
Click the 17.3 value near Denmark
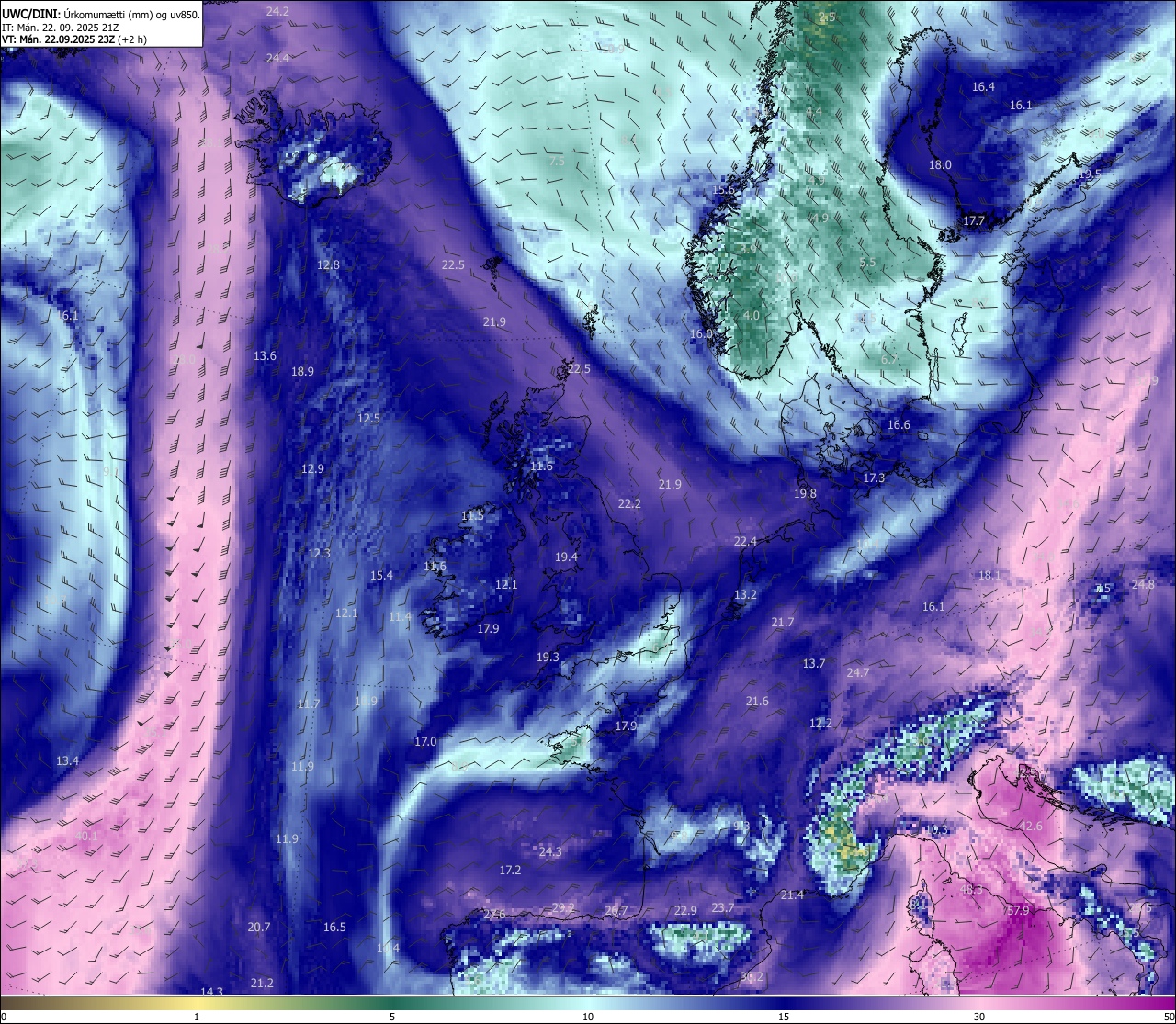click(874, 478)
